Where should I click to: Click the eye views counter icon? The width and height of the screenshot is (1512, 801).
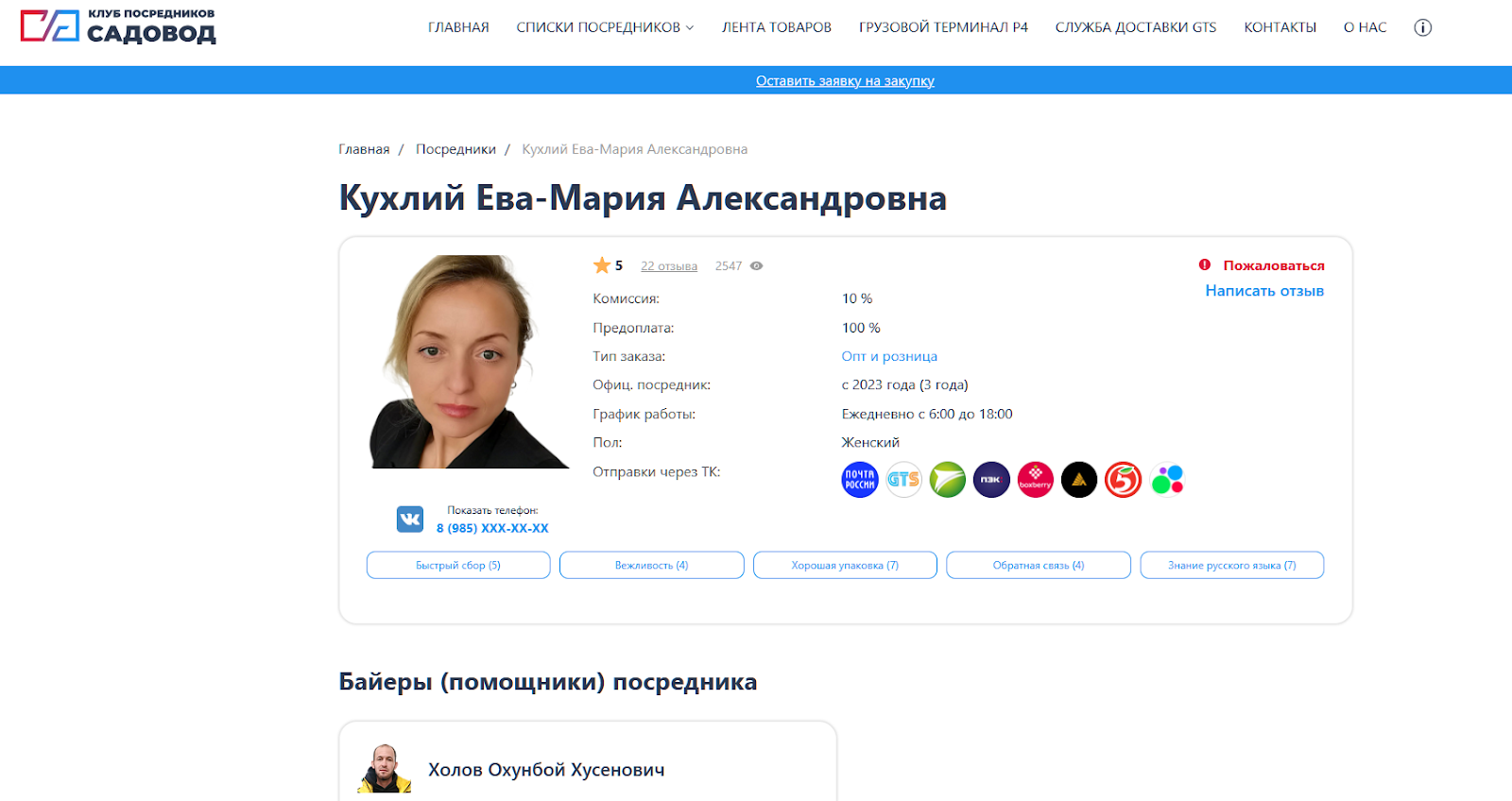click(756, 266)
